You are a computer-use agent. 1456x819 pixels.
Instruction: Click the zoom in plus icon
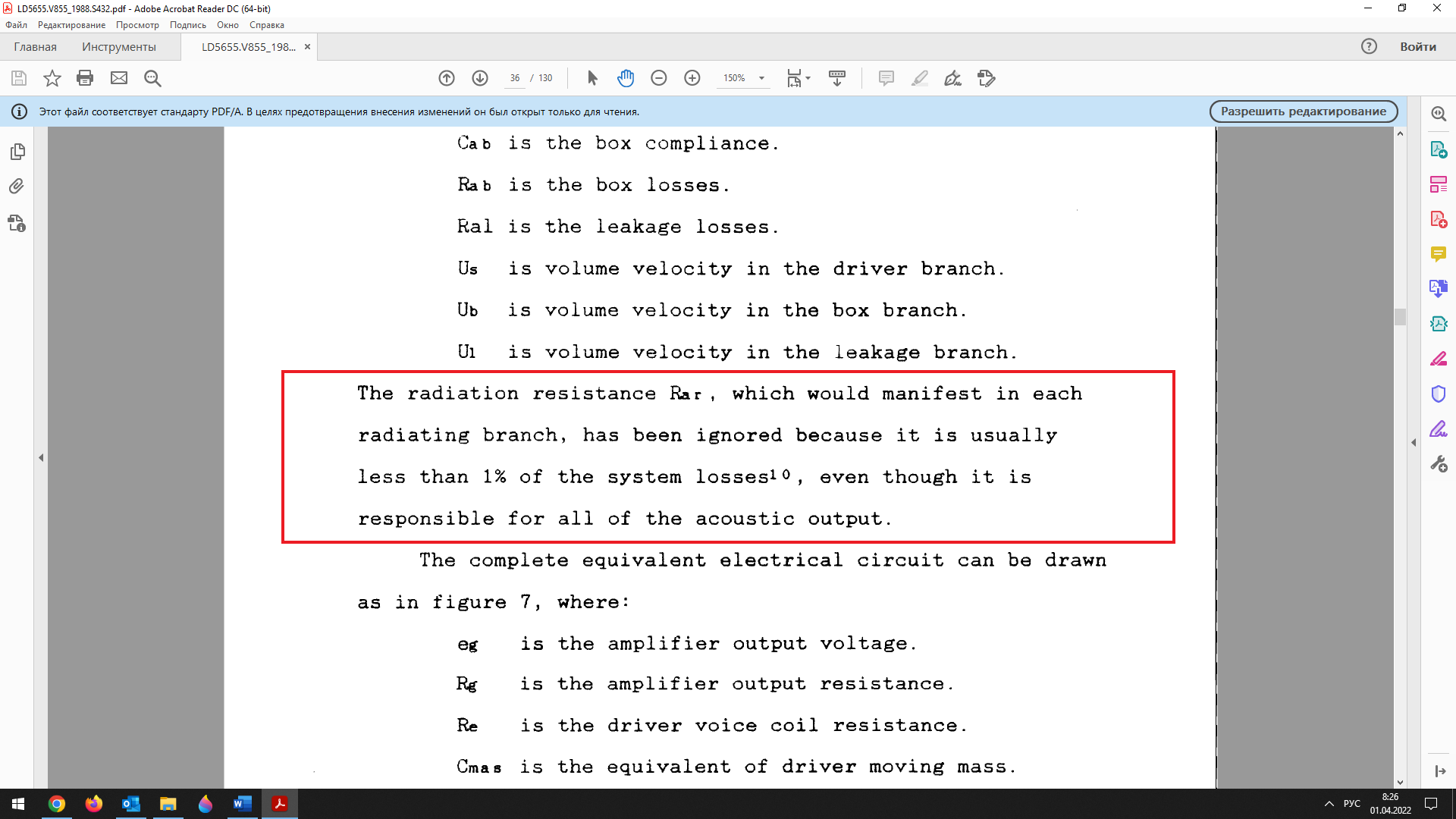(692, 78)
